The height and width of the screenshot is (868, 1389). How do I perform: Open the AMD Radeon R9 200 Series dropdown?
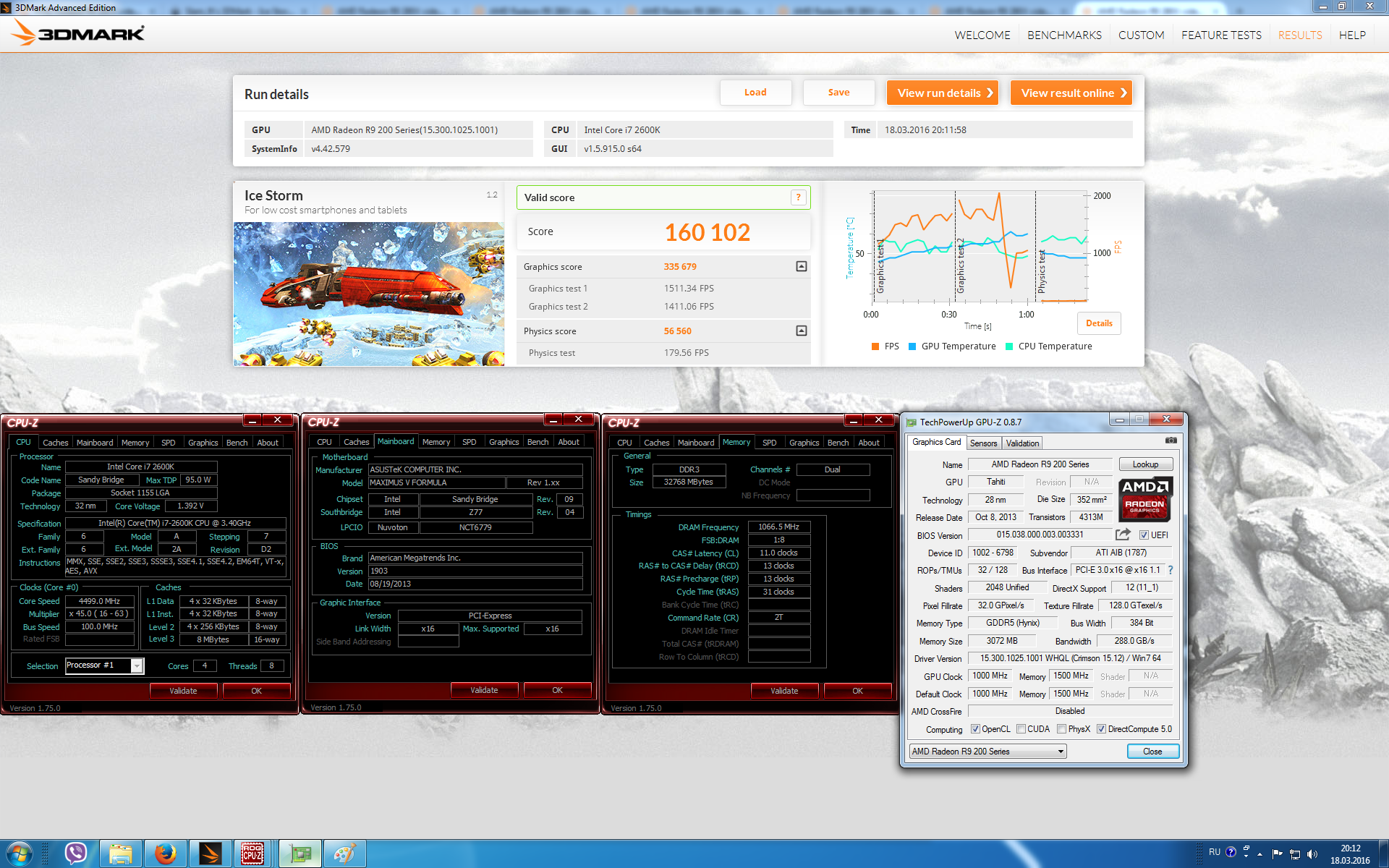click(x=987, y=752)
